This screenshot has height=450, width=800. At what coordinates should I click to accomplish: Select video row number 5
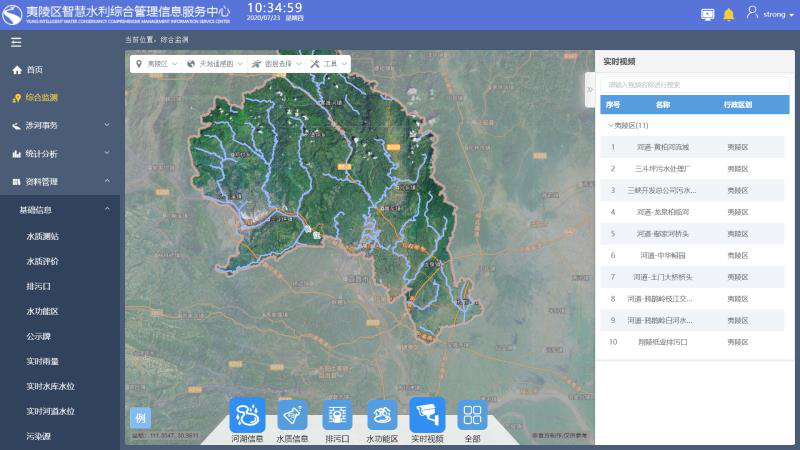pyautogui.click(x=692, y=234)
